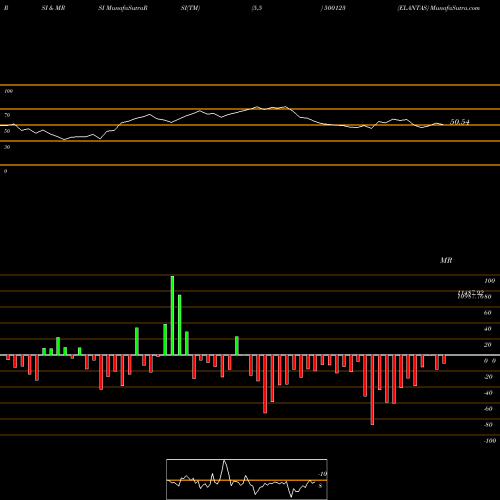Screen dimensions: 500x500
Task: Click the 'SI & MR' header text
Action: 53,8
